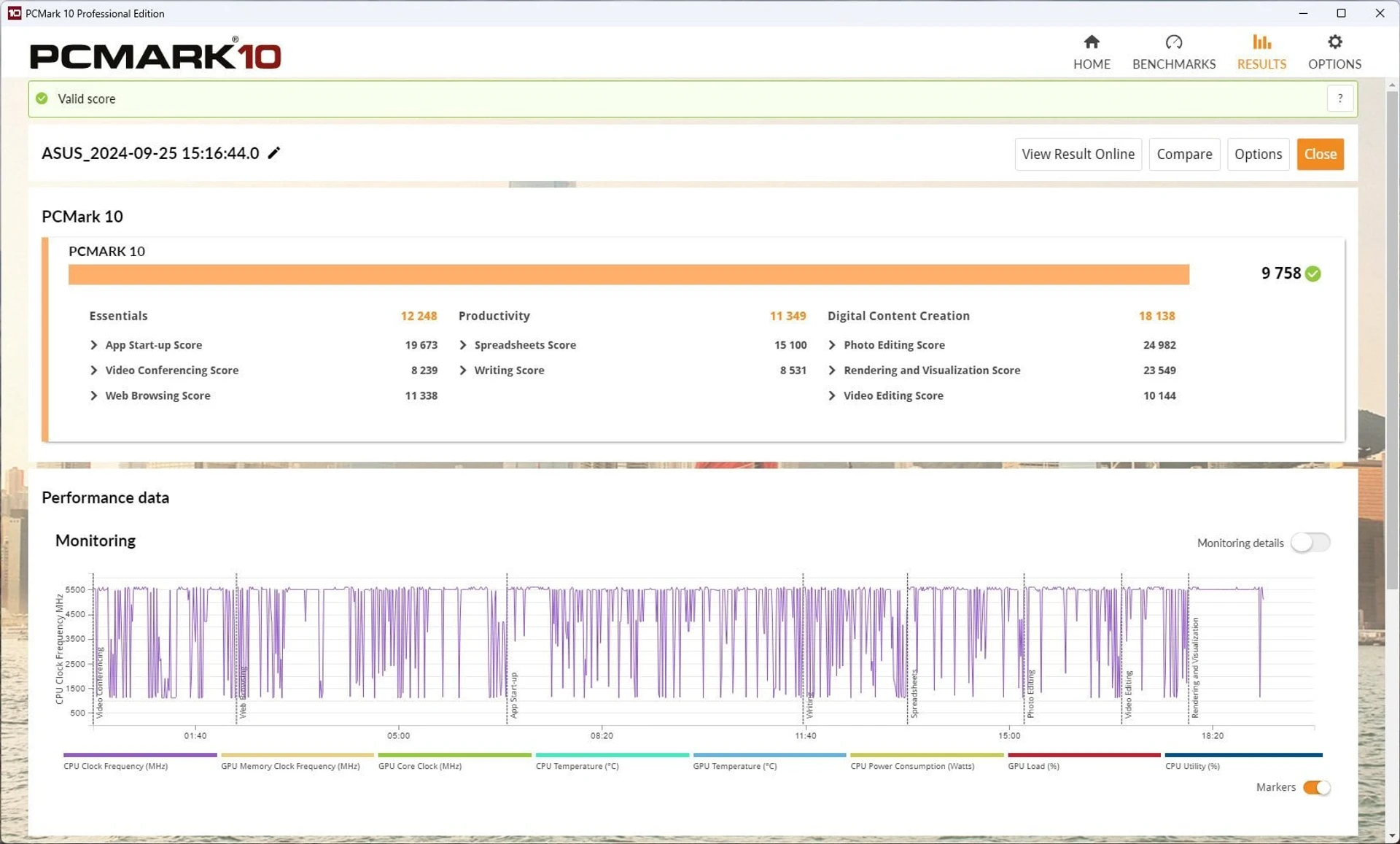Click the Productivity heading
Image resolution: width=1400 pixels, height=844 pixels.
coord(494,316)
